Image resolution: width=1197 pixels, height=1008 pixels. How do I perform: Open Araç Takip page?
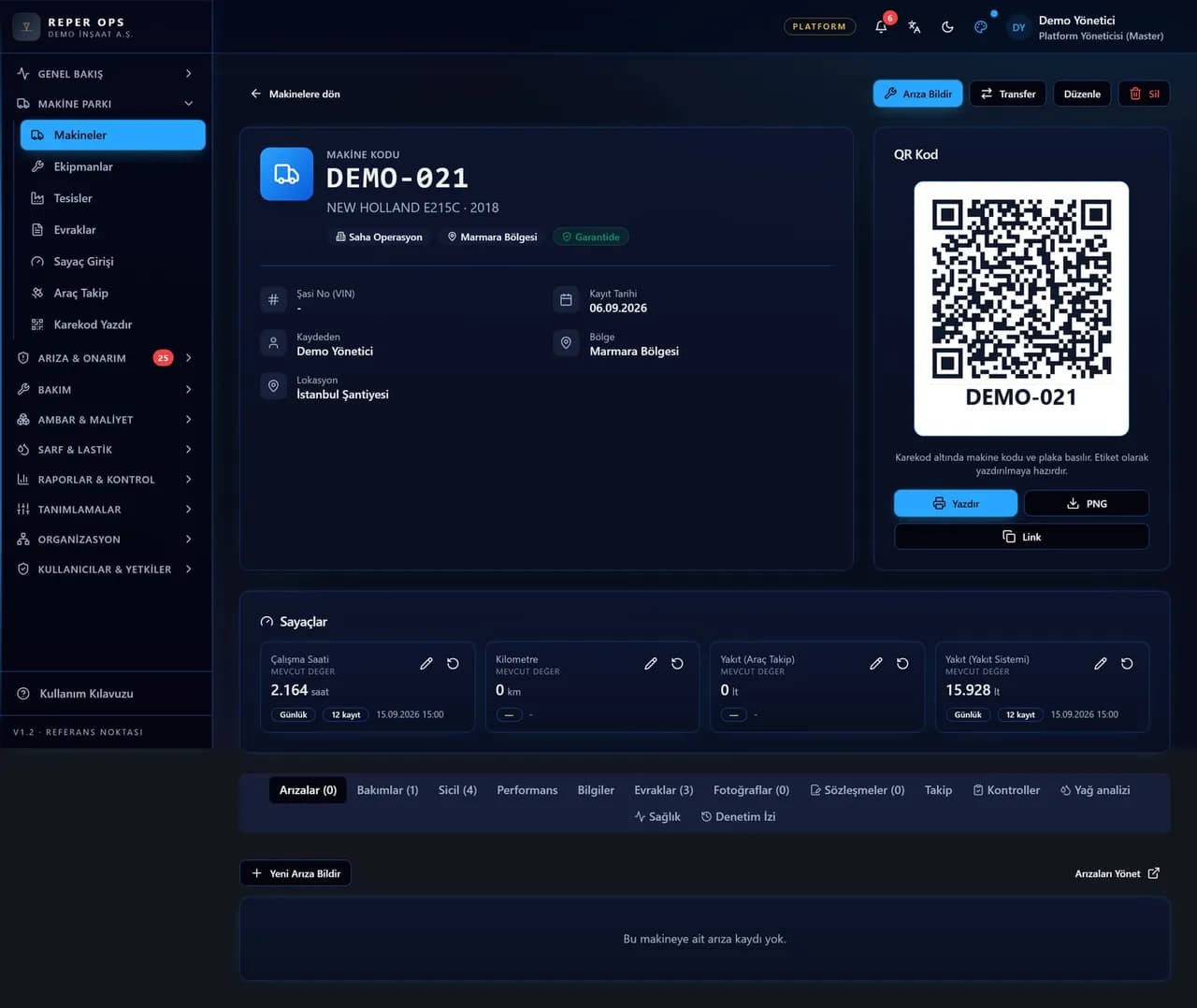click(x=113, y=293)
